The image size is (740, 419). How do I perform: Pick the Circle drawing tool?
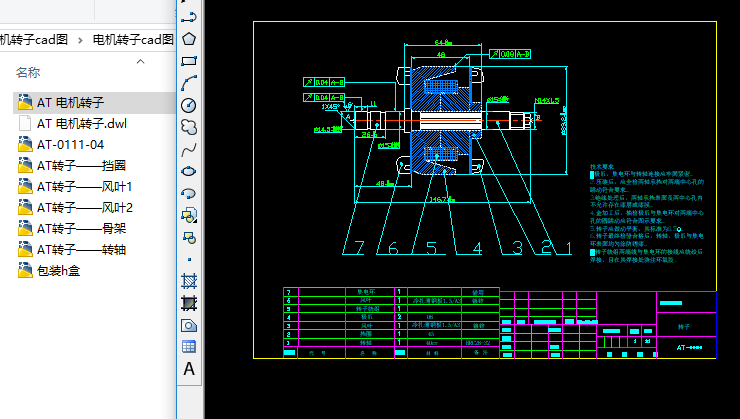tap(188, 105)
